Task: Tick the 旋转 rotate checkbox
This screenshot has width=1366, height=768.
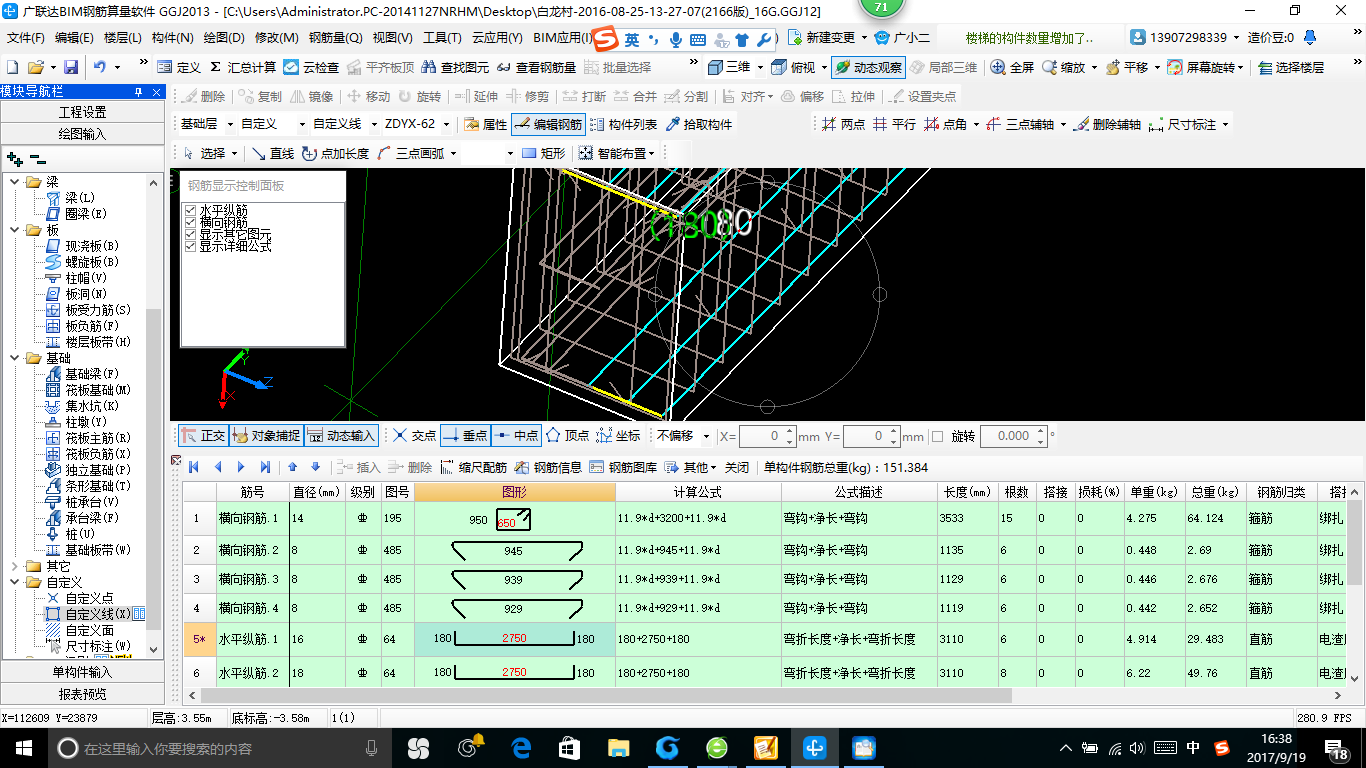Action: (x=937, y=436)
